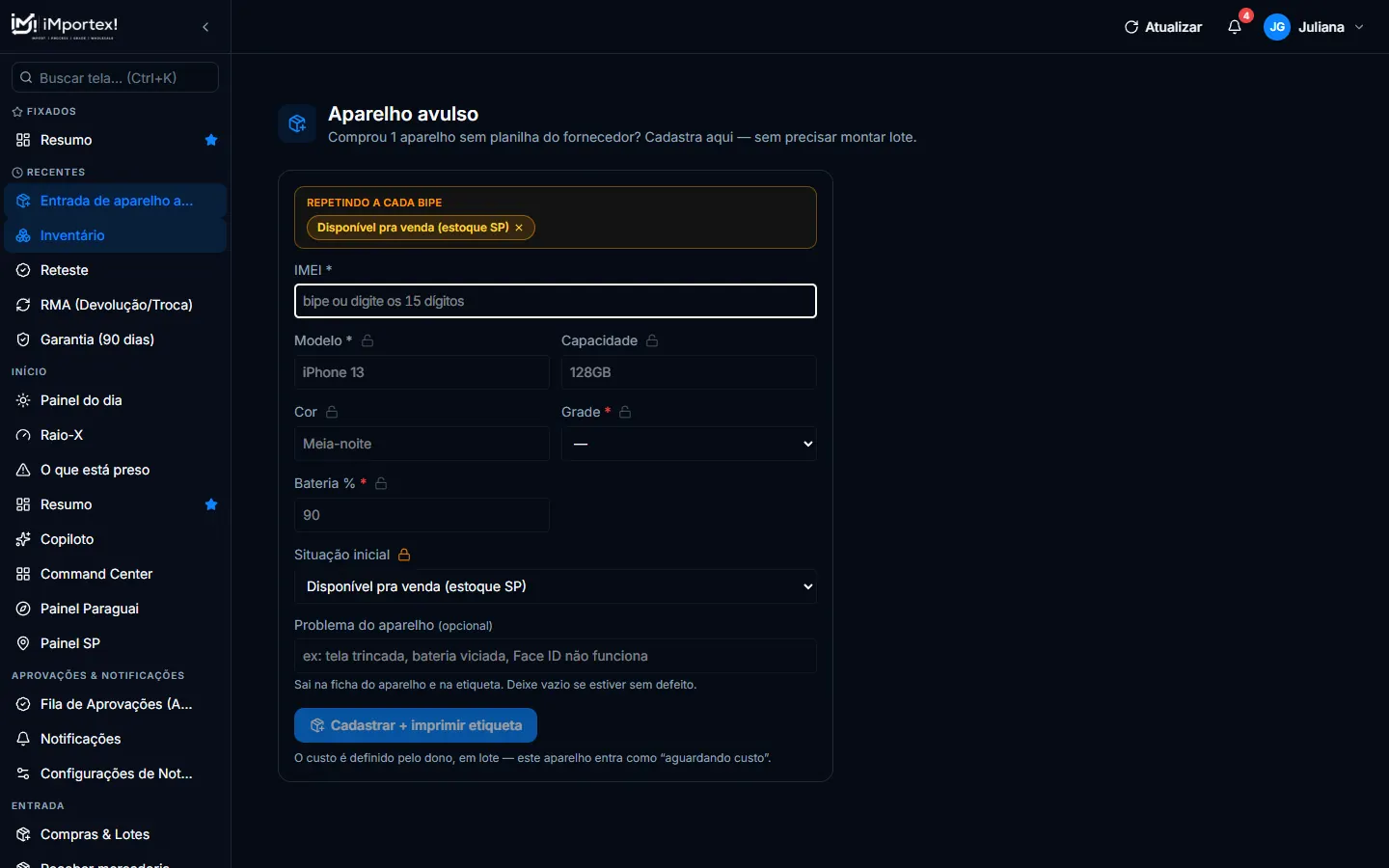Click the Capacidade field with 128GB

point(689,372)
